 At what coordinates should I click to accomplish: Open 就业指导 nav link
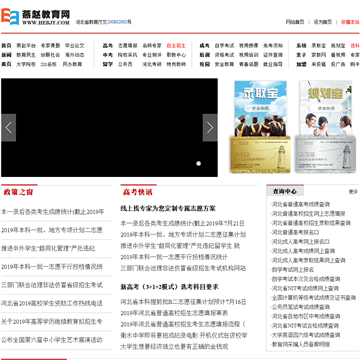(273, 64)
